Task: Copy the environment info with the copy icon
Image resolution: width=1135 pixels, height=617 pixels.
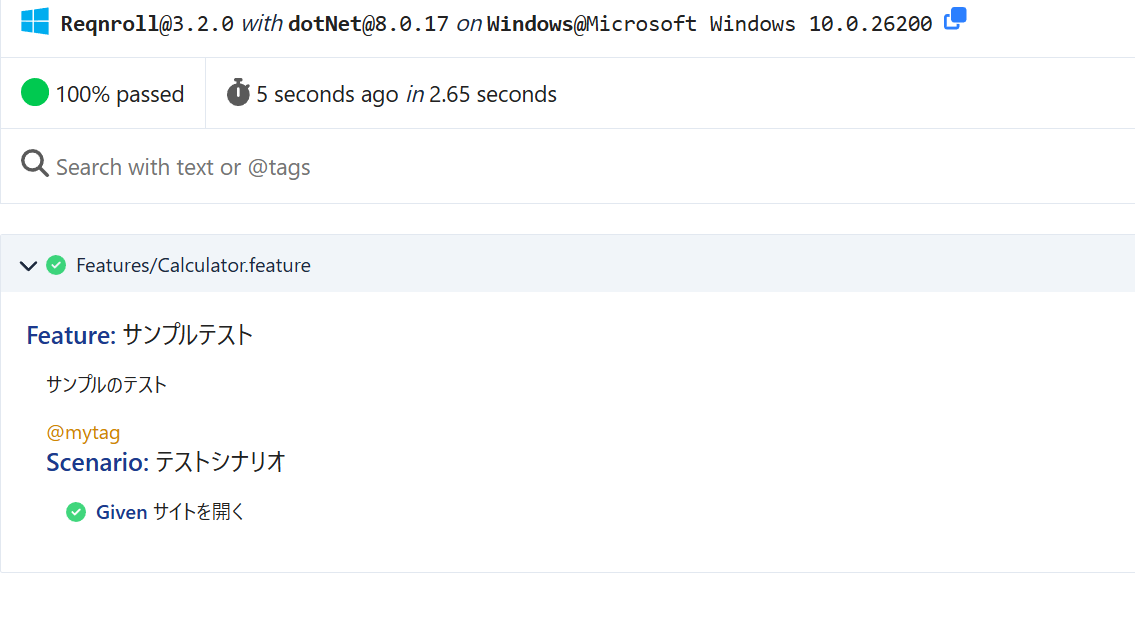Action: 955,19
